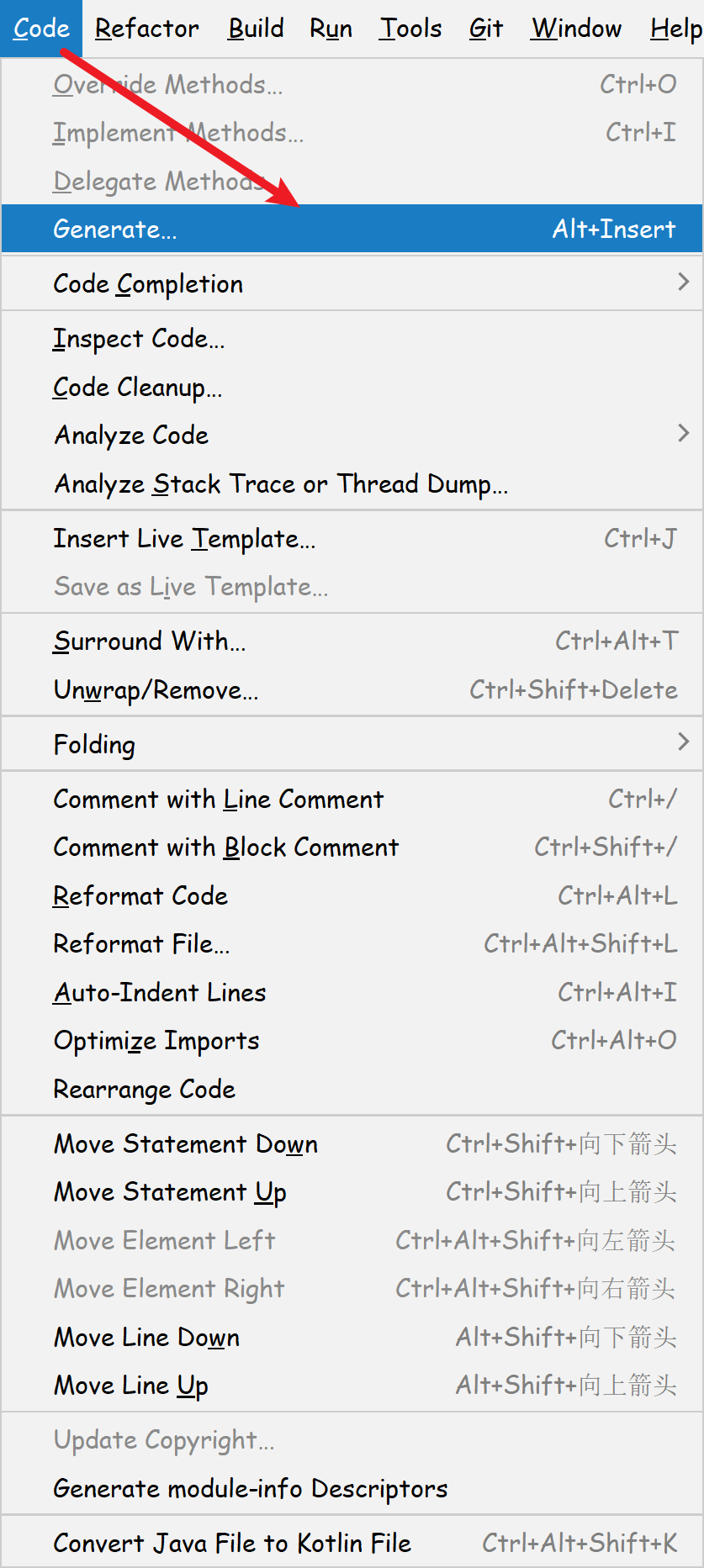
Task: Select Generate module-info Descriptors
Action: point(250,1489)
